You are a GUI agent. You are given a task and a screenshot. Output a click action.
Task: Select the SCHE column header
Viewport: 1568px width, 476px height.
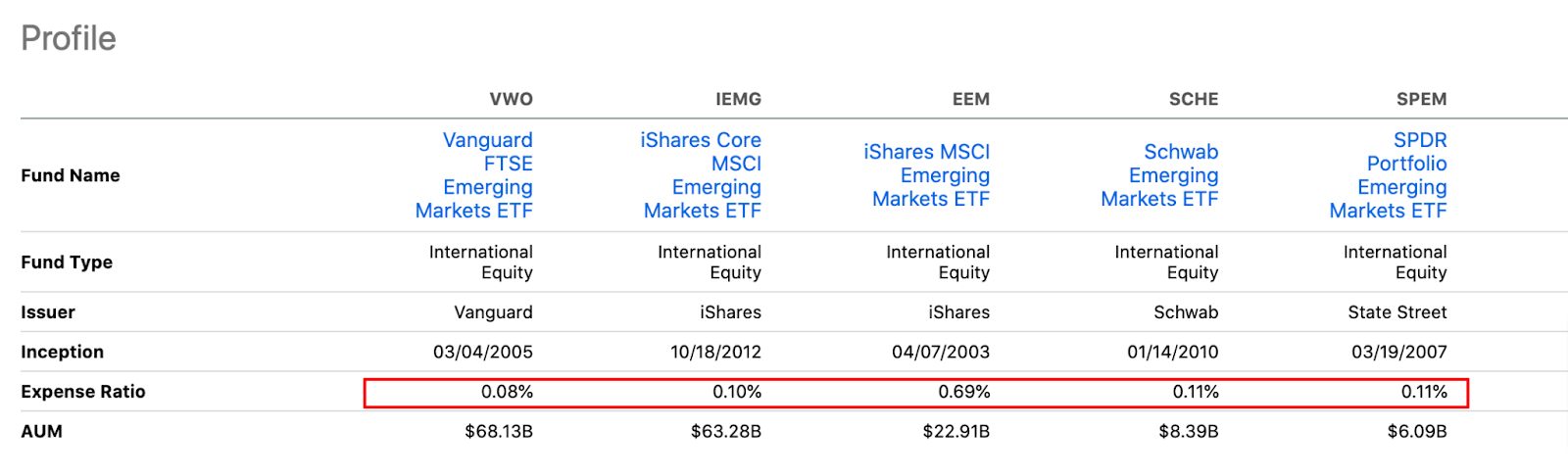coord(1193,99)
